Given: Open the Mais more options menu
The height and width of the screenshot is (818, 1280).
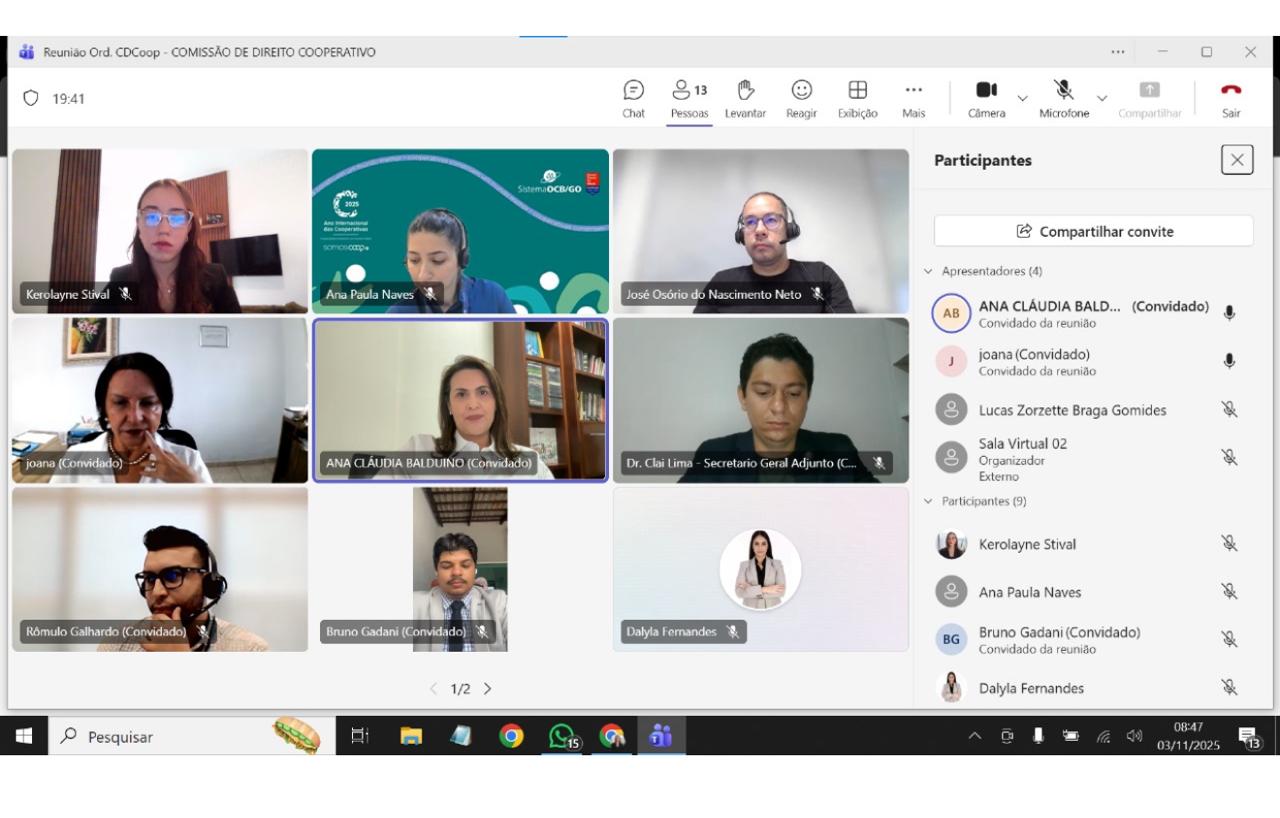Looking at the screenshot, I should [x=913, y=98].
